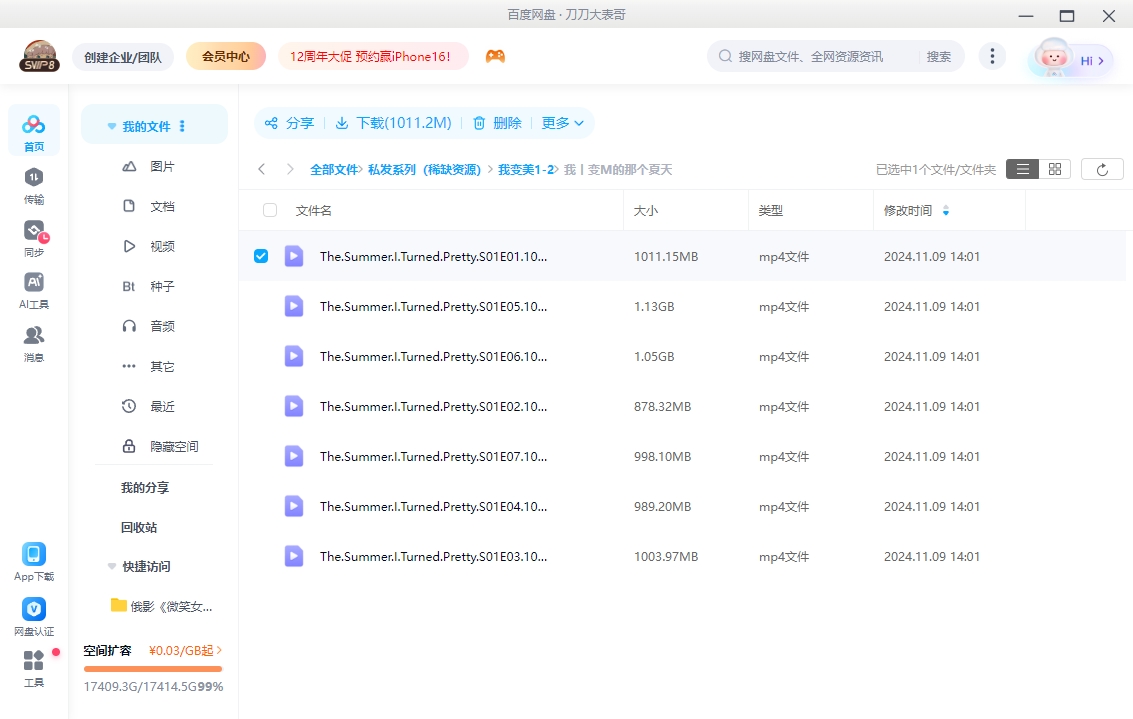Switch to list view toggle
Image resolution: width=1133 pixels, height=719 pixels.
[x=1022, y=170]
